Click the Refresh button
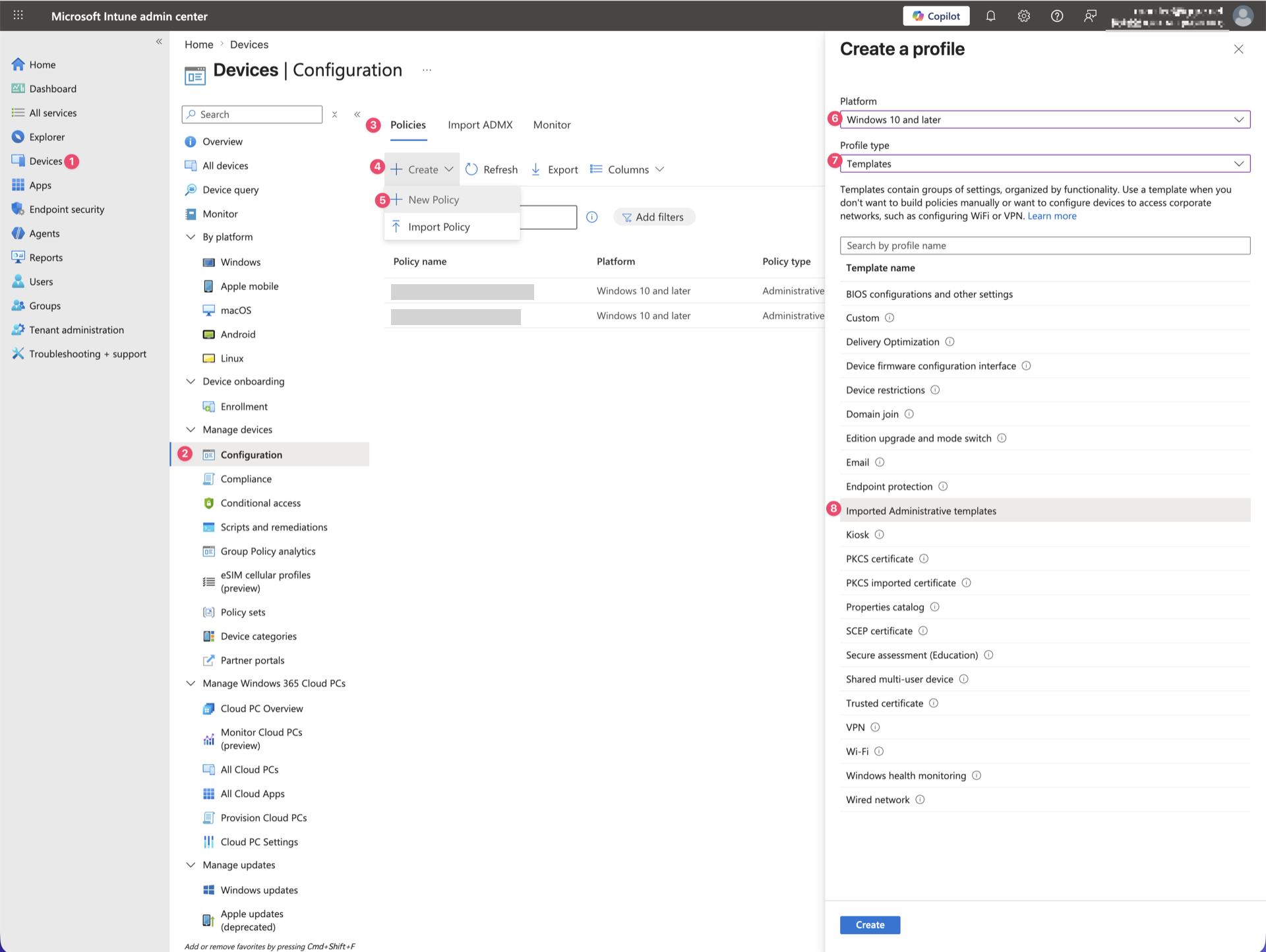 click(492, 169)
